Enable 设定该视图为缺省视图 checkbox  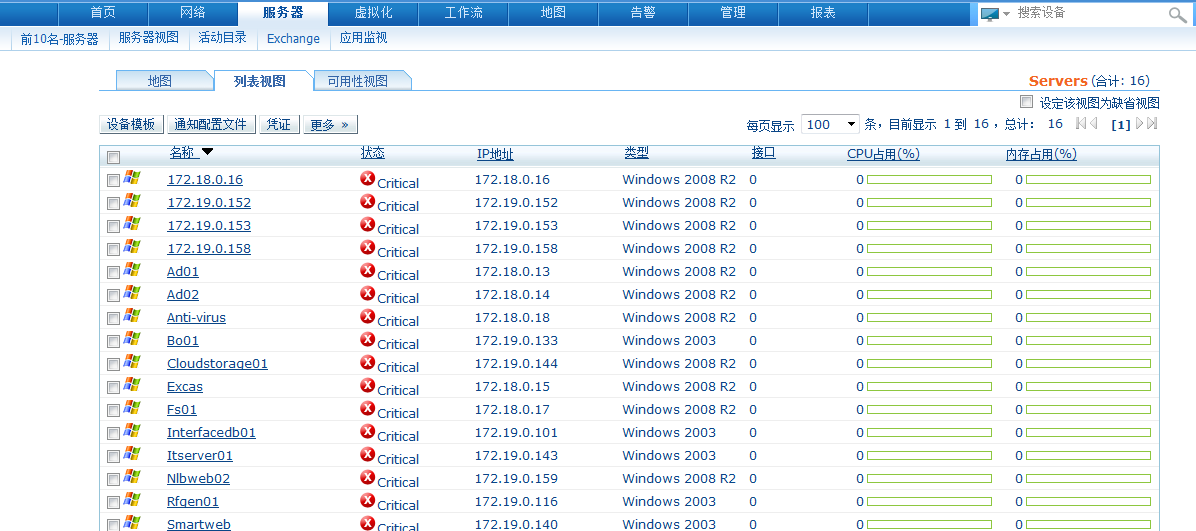pos(1026,102)
